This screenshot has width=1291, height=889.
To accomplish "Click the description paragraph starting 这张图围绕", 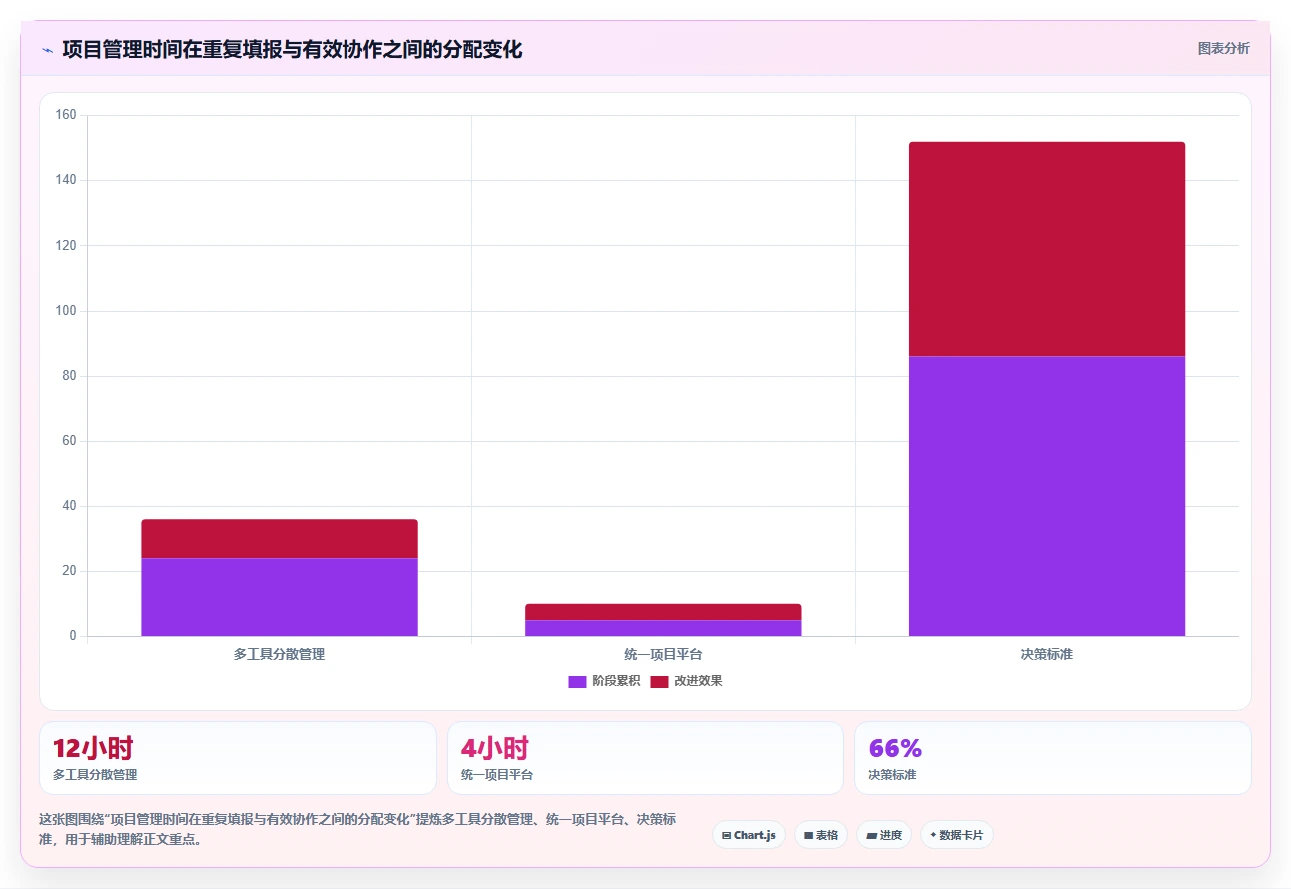I will 358,829.
